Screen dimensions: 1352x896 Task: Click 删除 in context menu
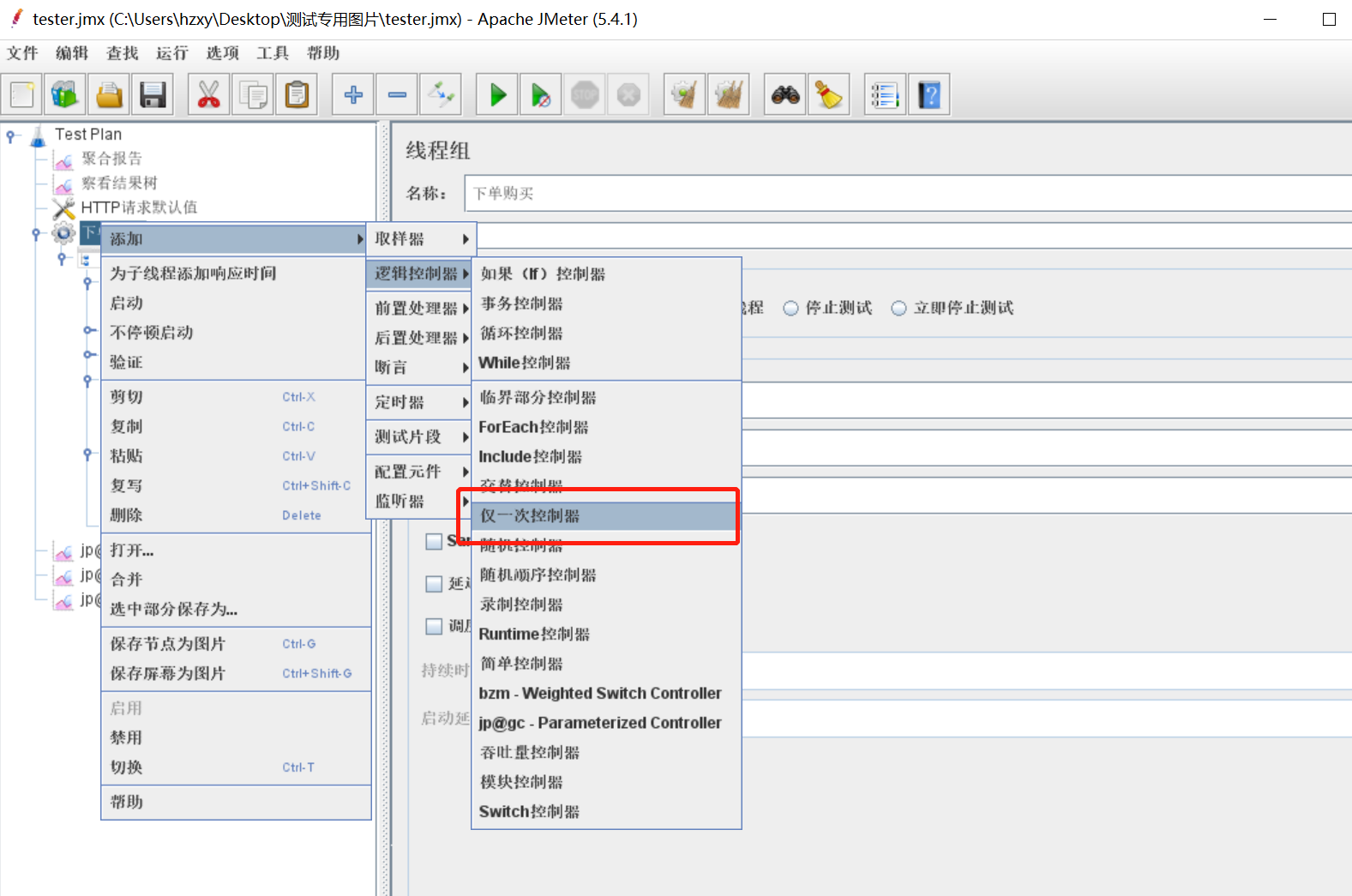(x=236, y=515)
